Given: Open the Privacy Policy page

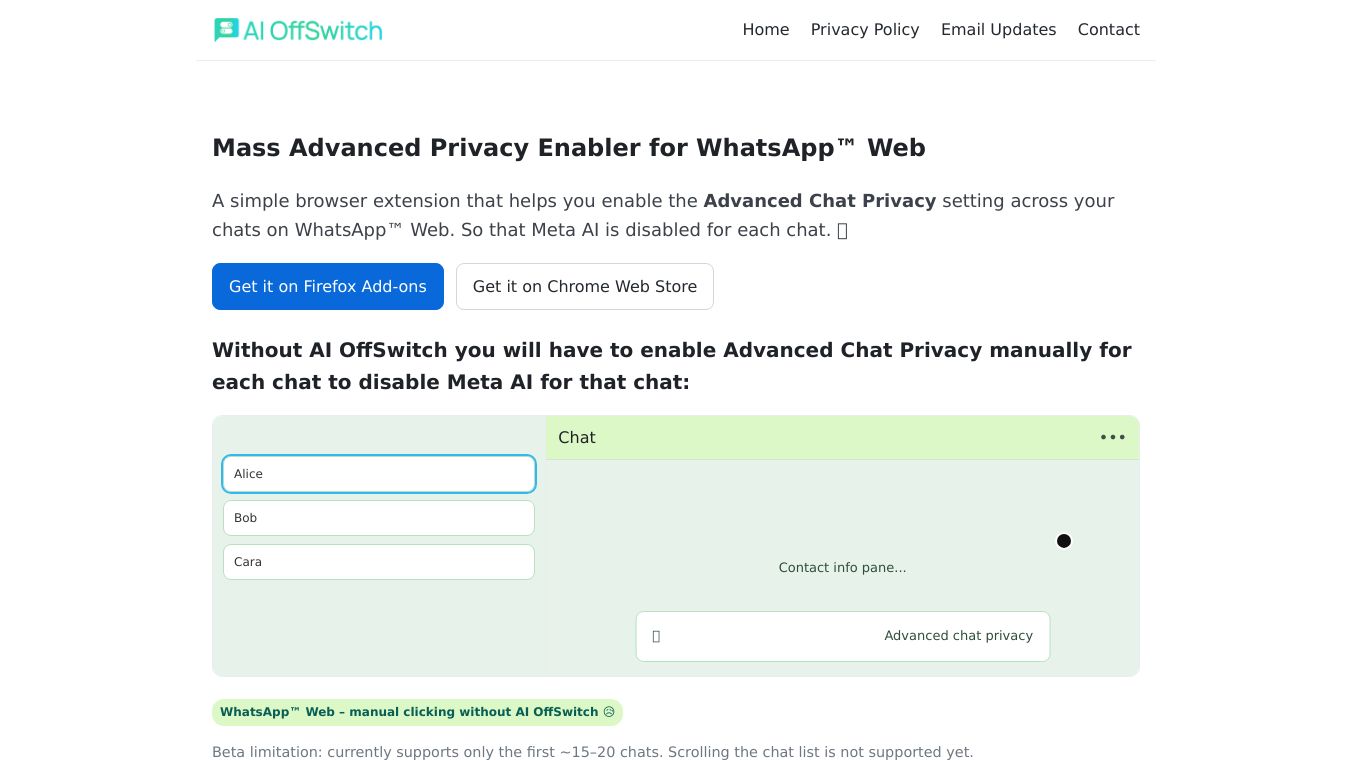Looking at the screenshot, I should (x=864, y=30).
